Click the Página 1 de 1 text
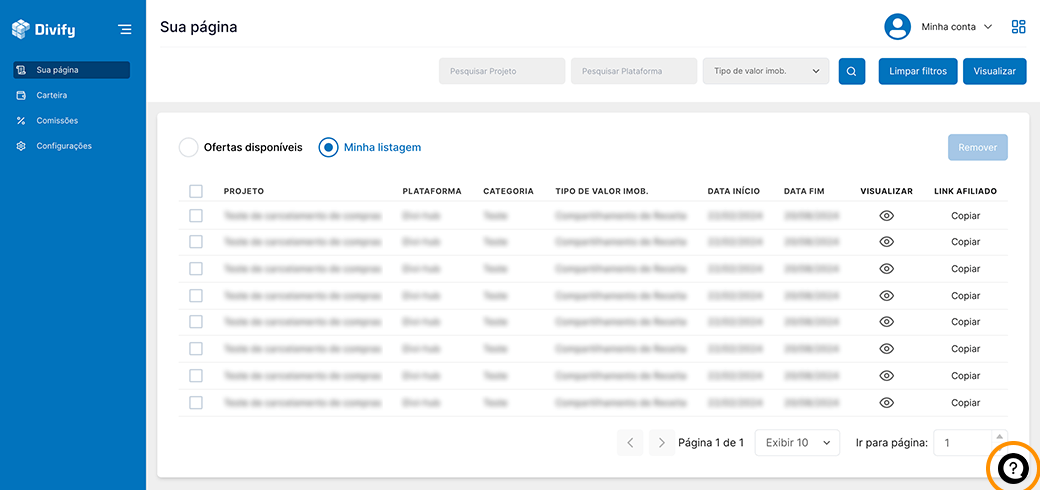Screen dimensions: 1040x490 point(711,443)
